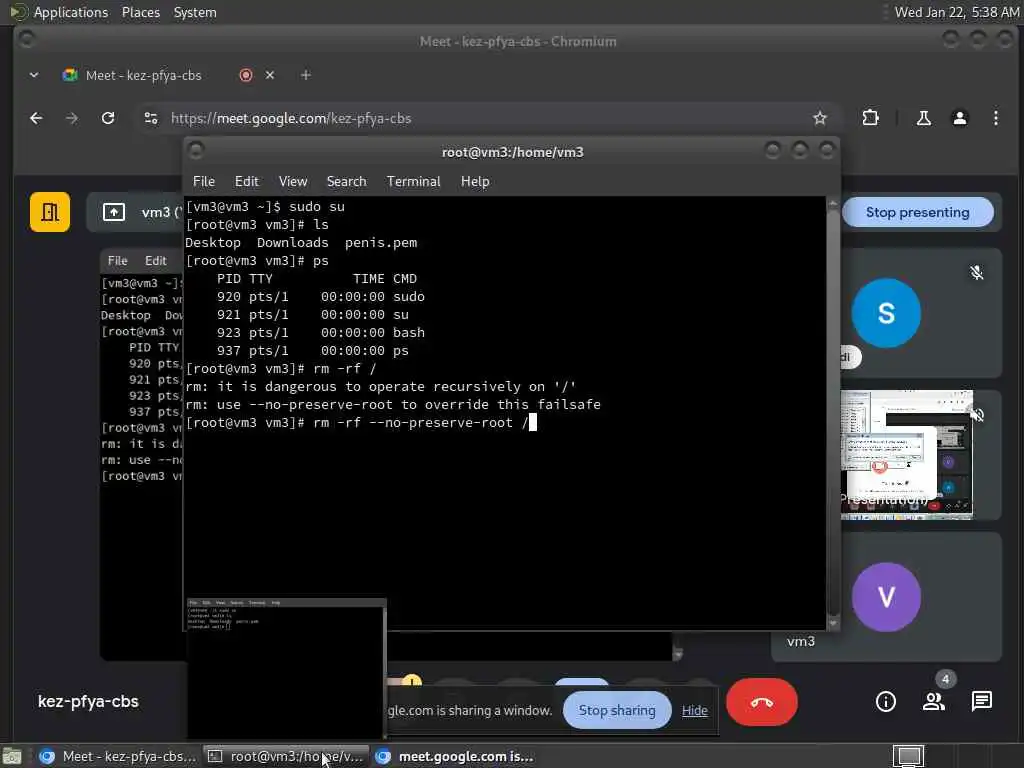This screenshot has height=768, width=1024.
Task: Click the address bar URL meet.google.com
Action: (291, 118)
